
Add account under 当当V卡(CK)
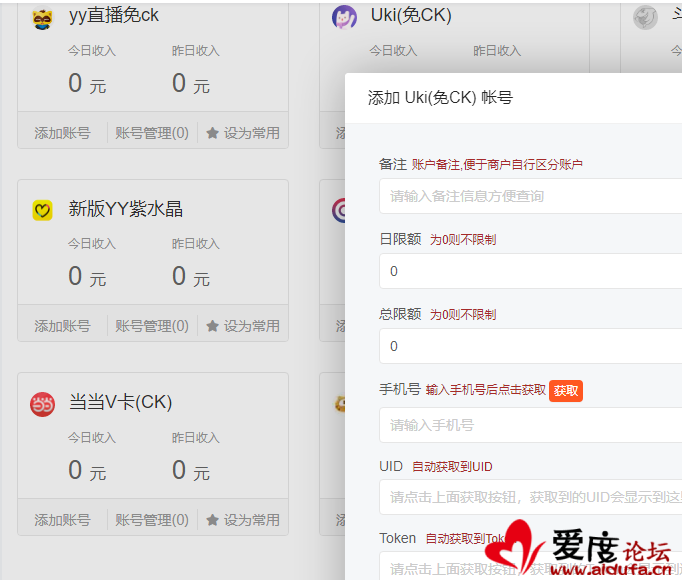(62, 520)
